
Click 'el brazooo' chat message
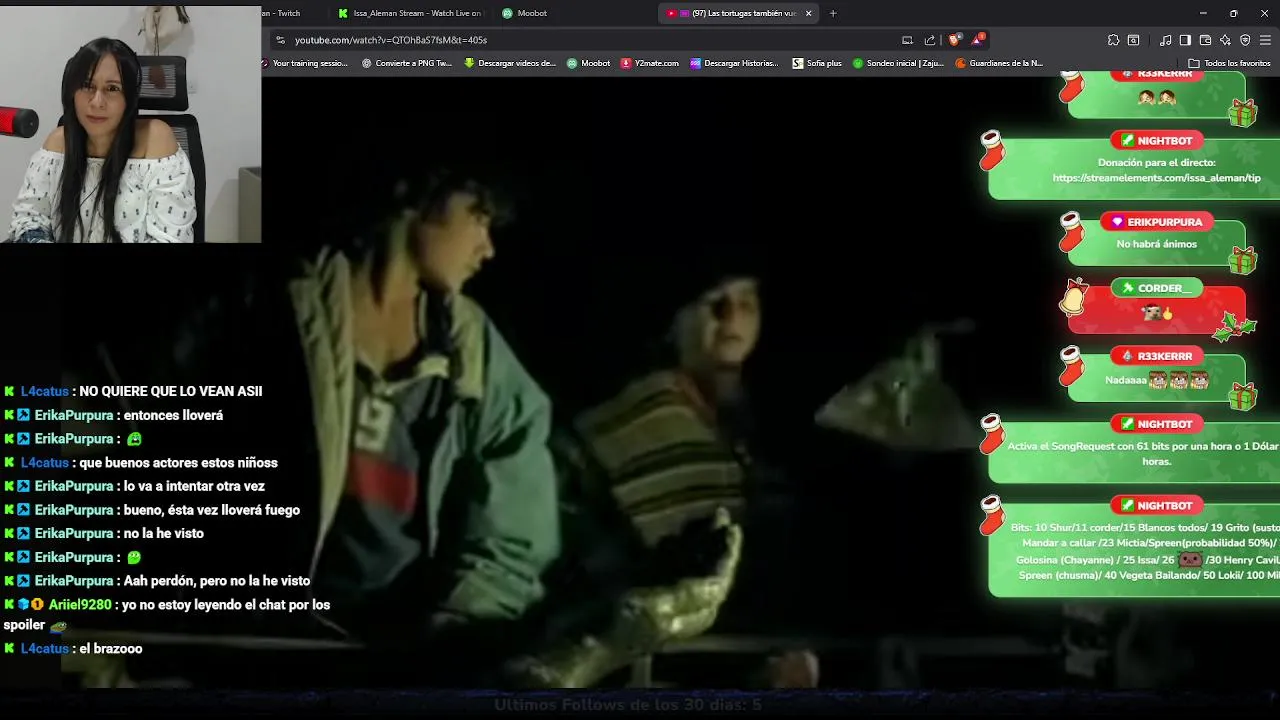coord(110,649)
